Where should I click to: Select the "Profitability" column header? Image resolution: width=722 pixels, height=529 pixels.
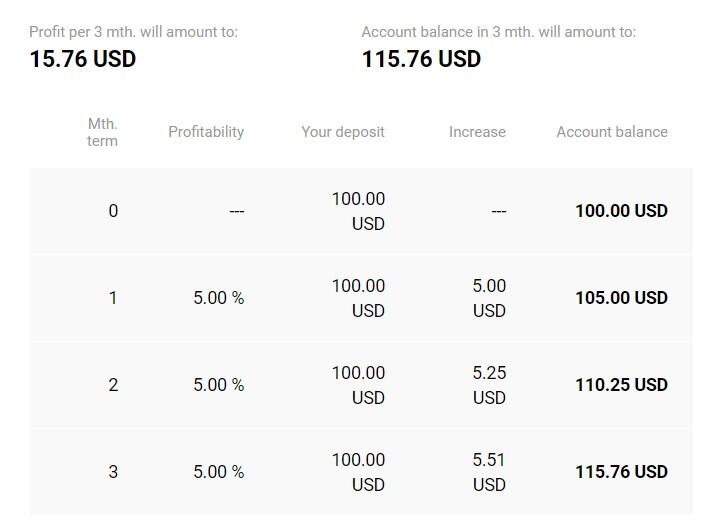[206, 132]
